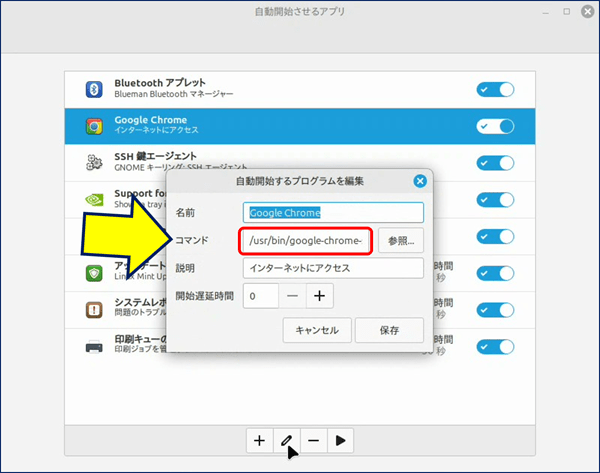Toggle the SSH key agent autostart switch

(495, 163)
